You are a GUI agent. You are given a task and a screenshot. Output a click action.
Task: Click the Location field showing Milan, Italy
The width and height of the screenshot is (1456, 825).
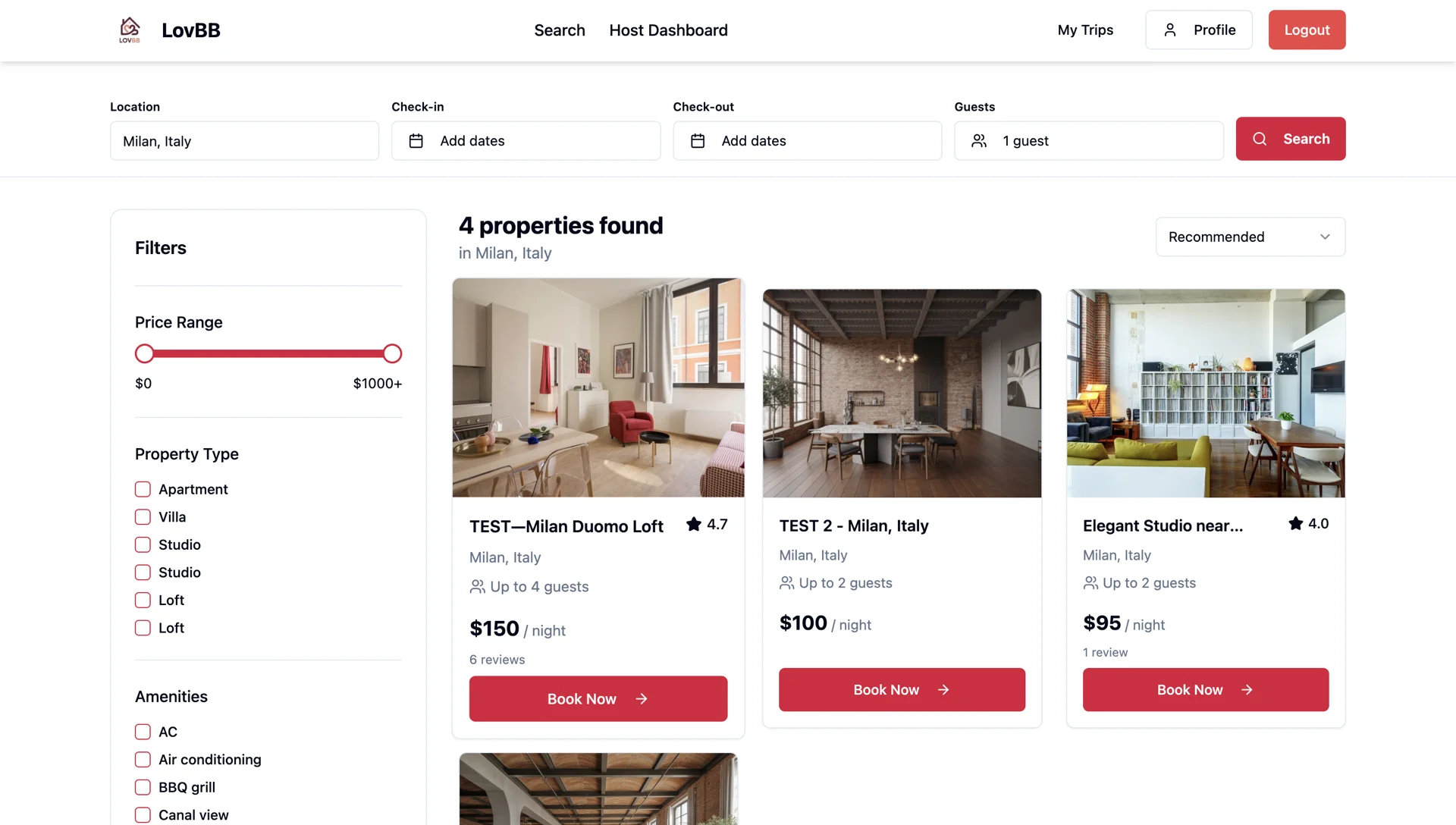pos(244,141)
